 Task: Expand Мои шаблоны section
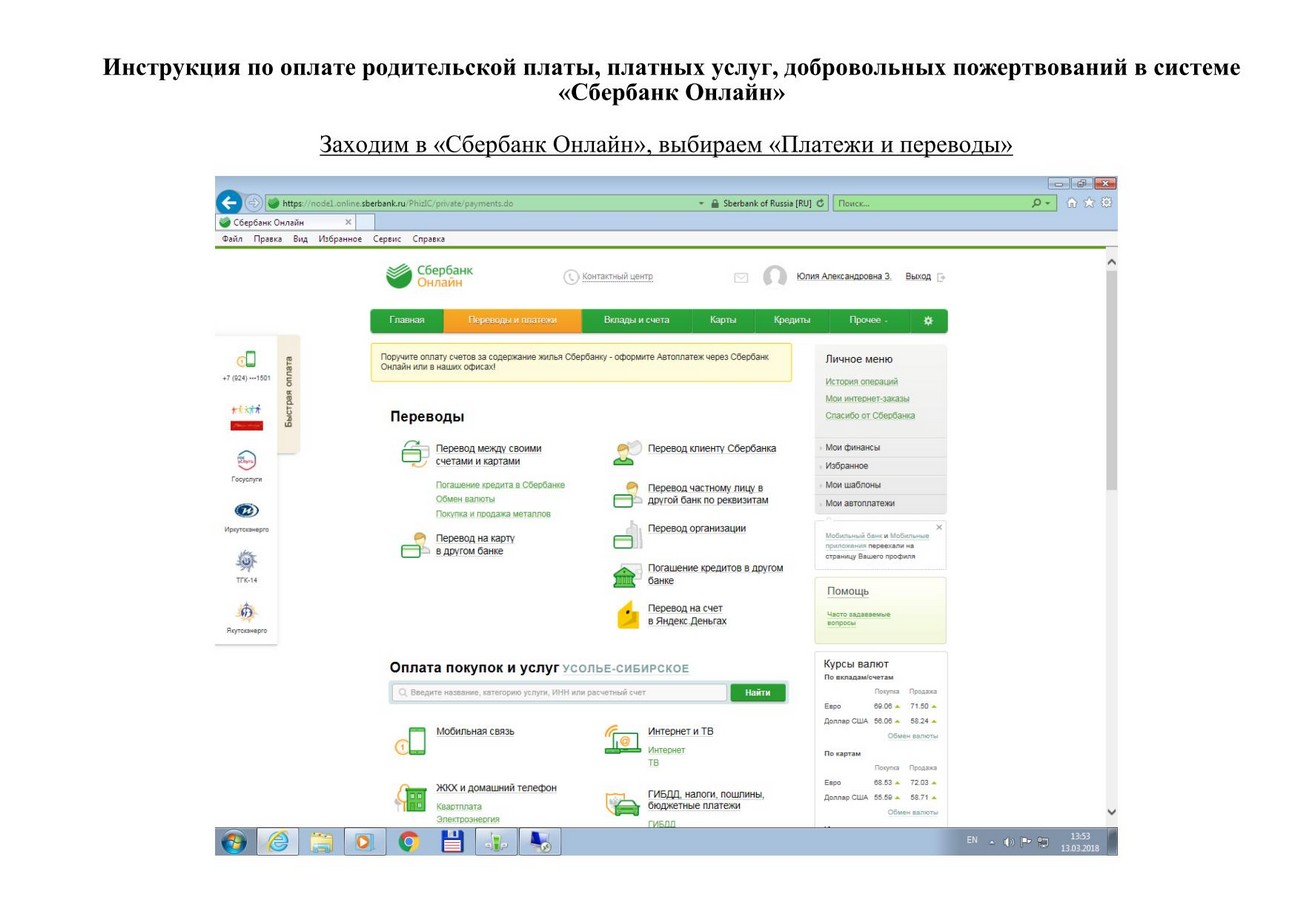tap(881, 484)
